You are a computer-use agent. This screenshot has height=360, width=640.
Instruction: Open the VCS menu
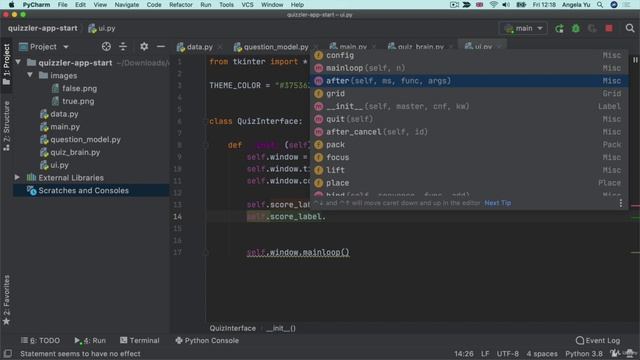pyautogui.click(x=247, y=5)
